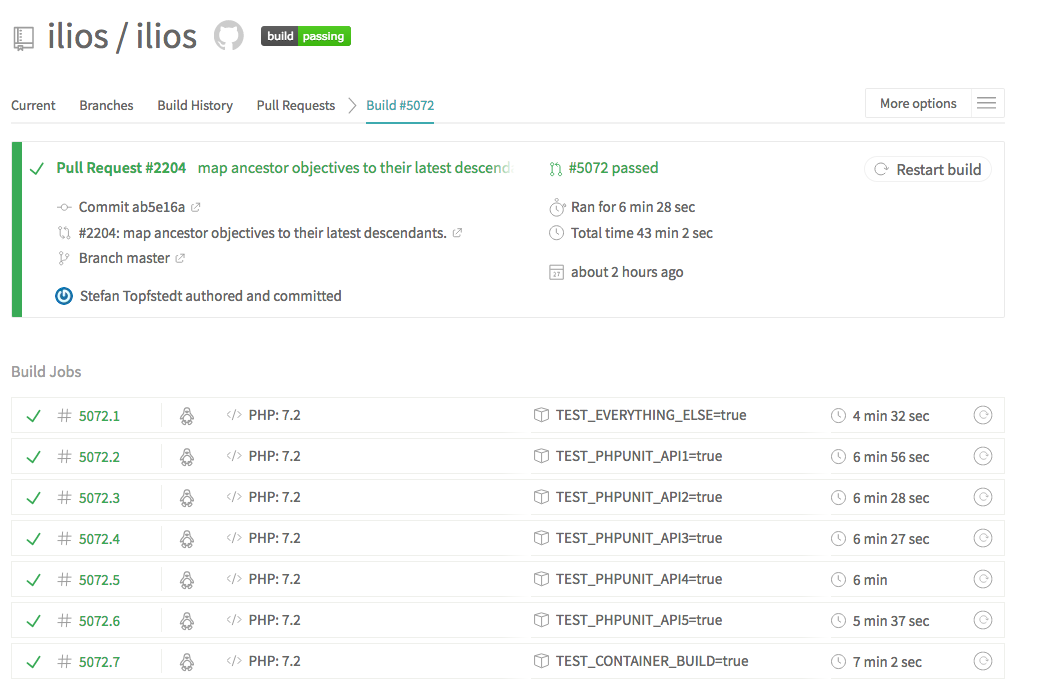The height and width of the screenshot is (696, 1041).
Task: Open job 5072.6 link
Action: 99,621
